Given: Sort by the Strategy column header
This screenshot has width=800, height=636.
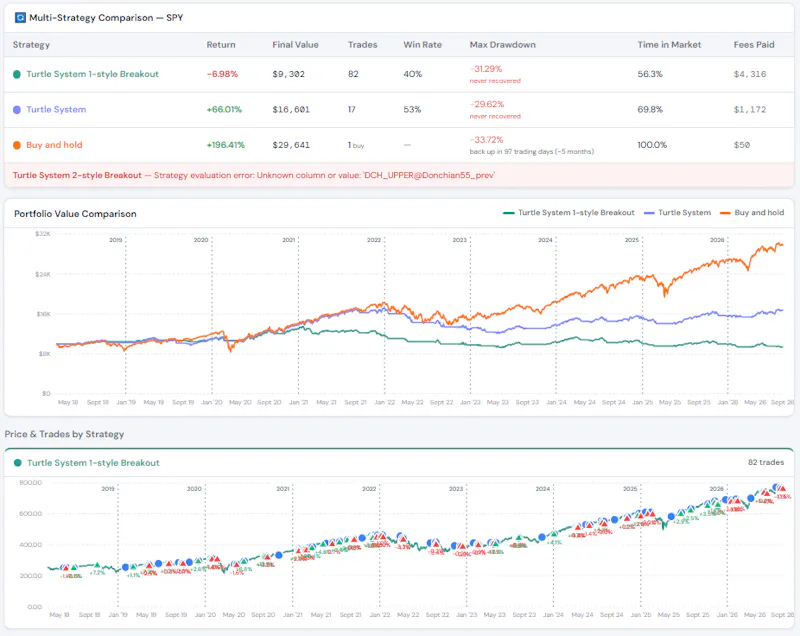Looking at the screenshot, I should click(x=31, y=44).
